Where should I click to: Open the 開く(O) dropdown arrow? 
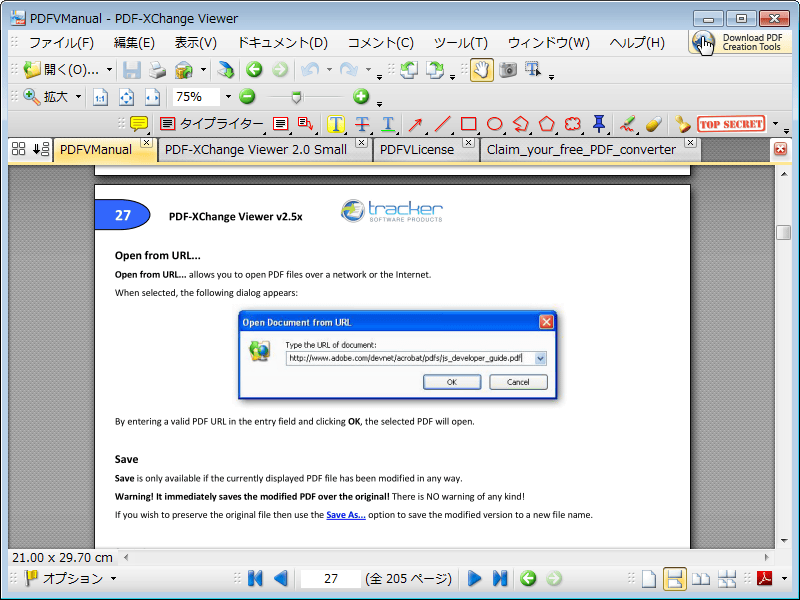109,70
